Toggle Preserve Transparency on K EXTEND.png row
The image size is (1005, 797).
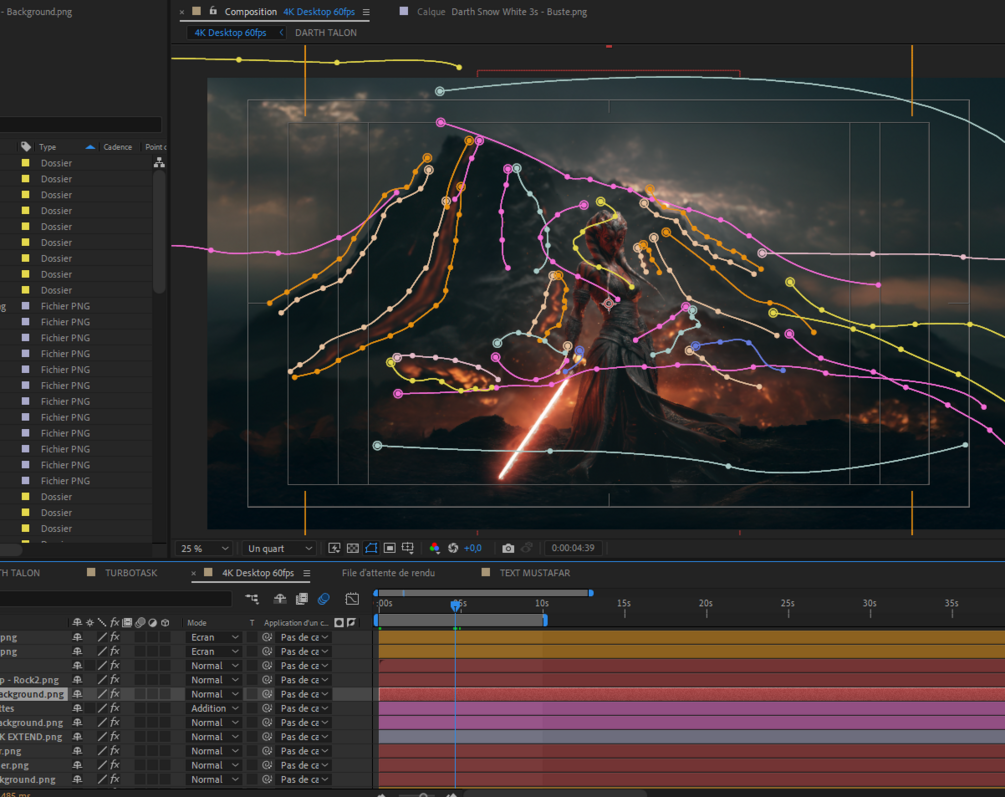(x=251, y=737)
